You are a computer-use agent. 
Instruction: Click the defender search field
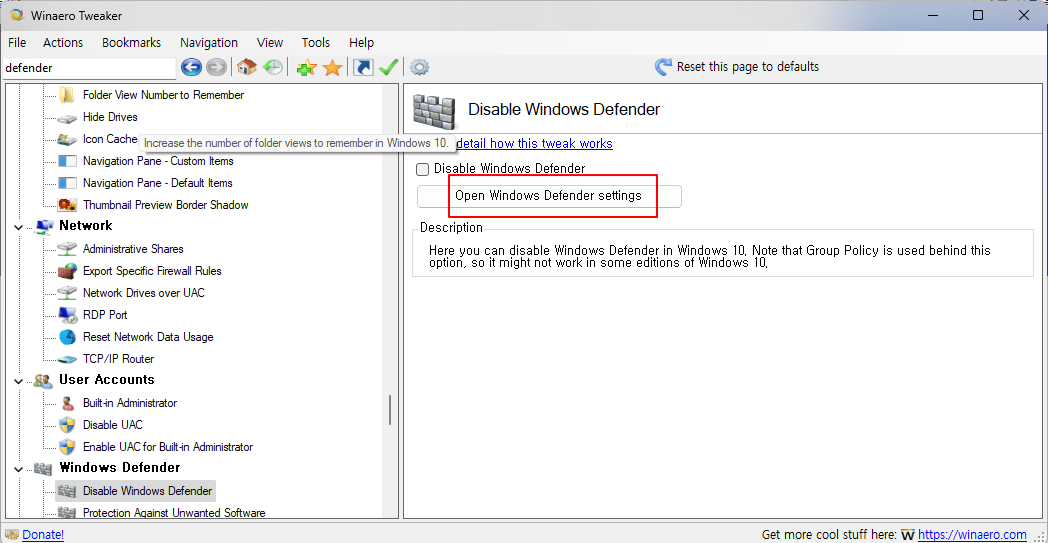(89, 68)
